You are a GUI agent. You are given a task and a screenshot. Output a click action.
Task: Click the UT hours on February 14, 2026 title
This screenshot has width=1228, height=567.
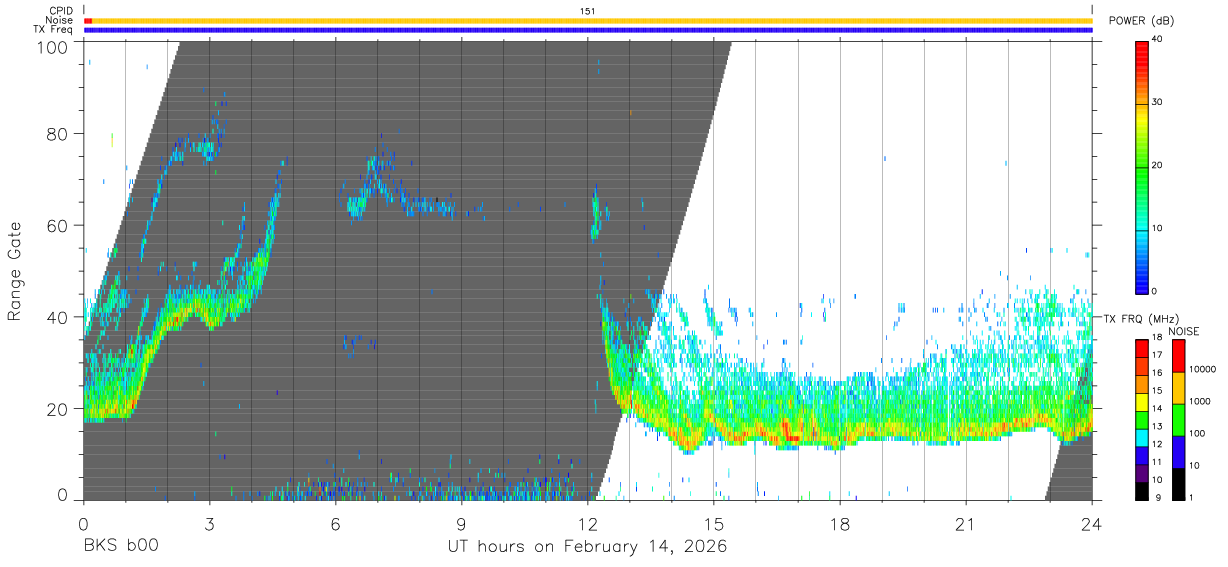click(x=588, y=547)
